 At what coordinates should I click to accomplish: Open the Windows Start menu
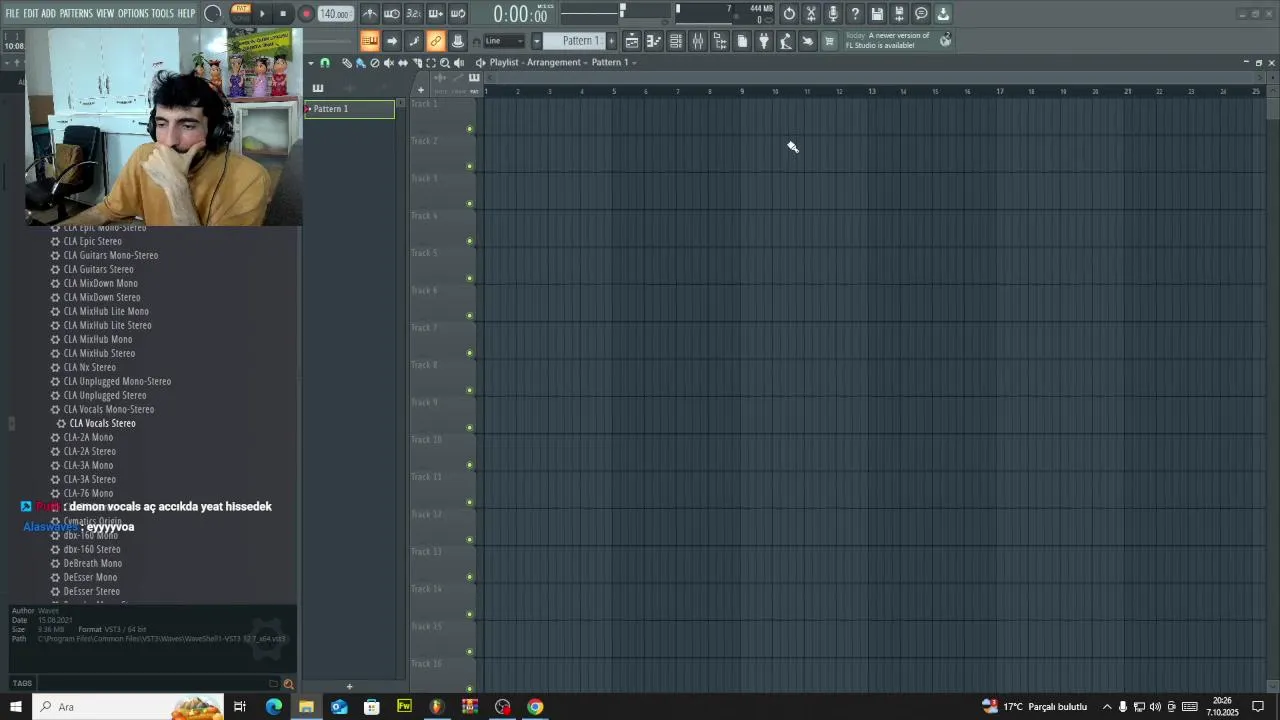point(16,707)
